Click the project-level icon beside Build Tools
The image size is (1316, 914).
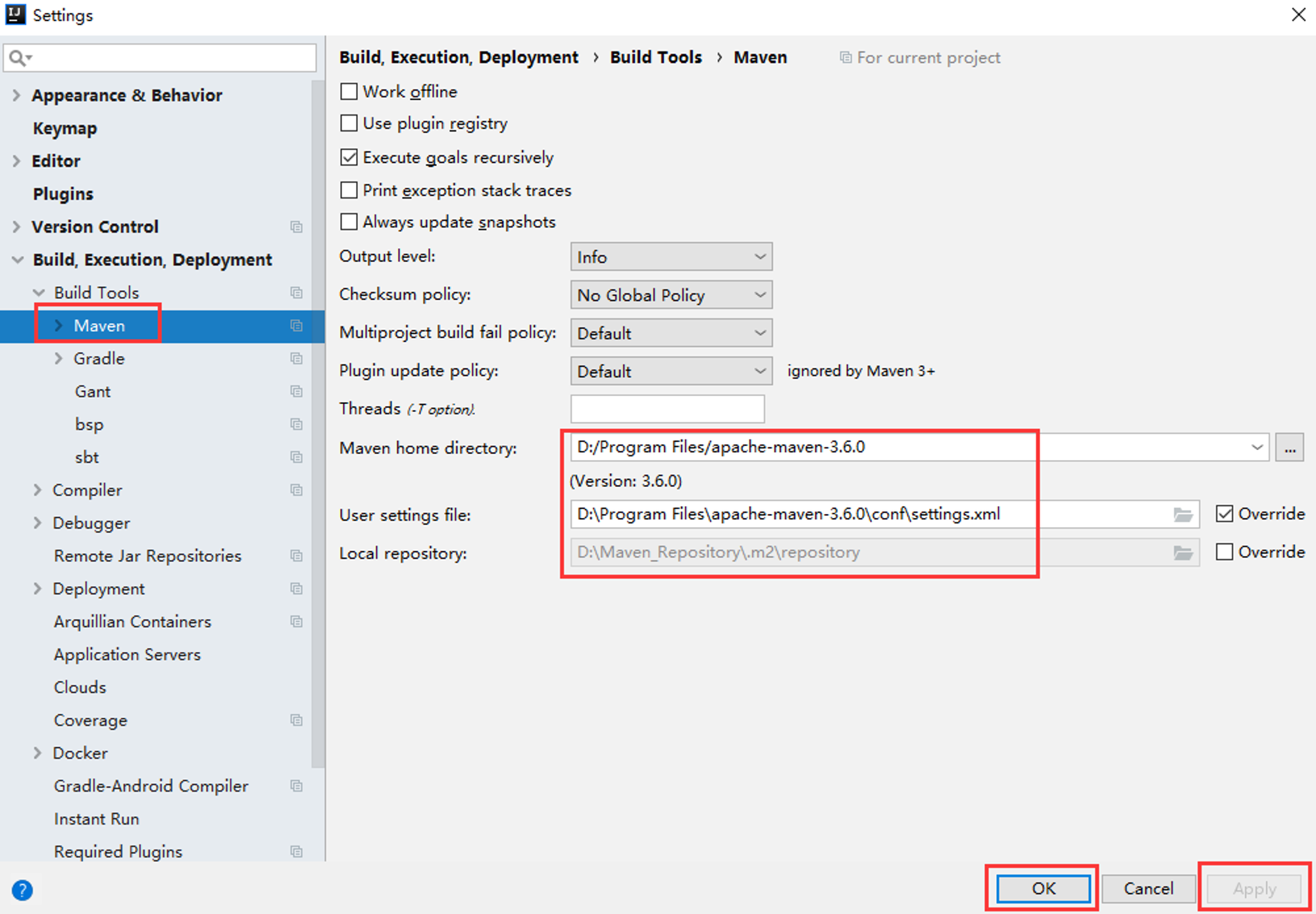297,292
